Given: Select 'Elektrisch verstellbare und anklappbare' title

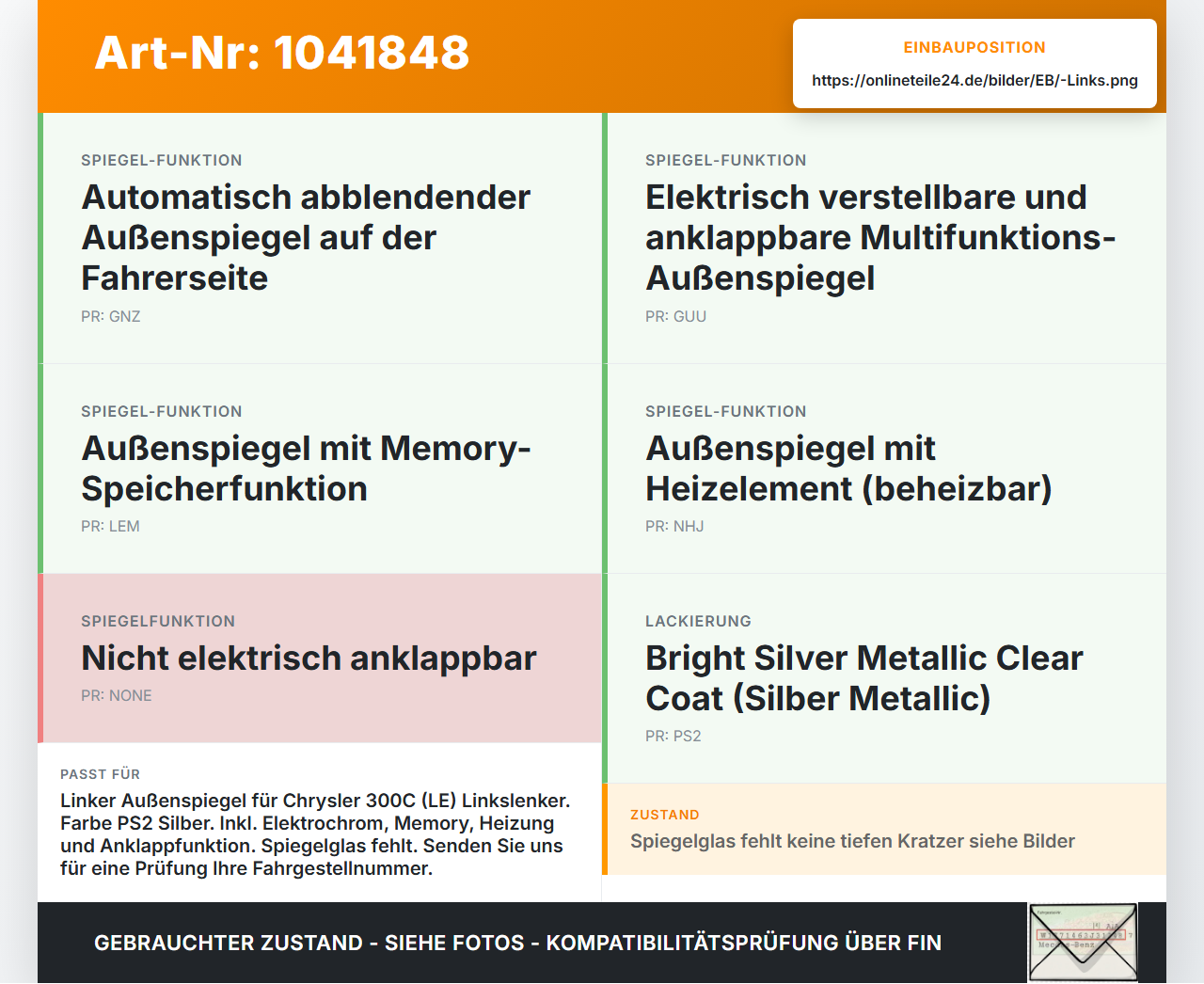Looking at the screenshot, I should [880, 237].
